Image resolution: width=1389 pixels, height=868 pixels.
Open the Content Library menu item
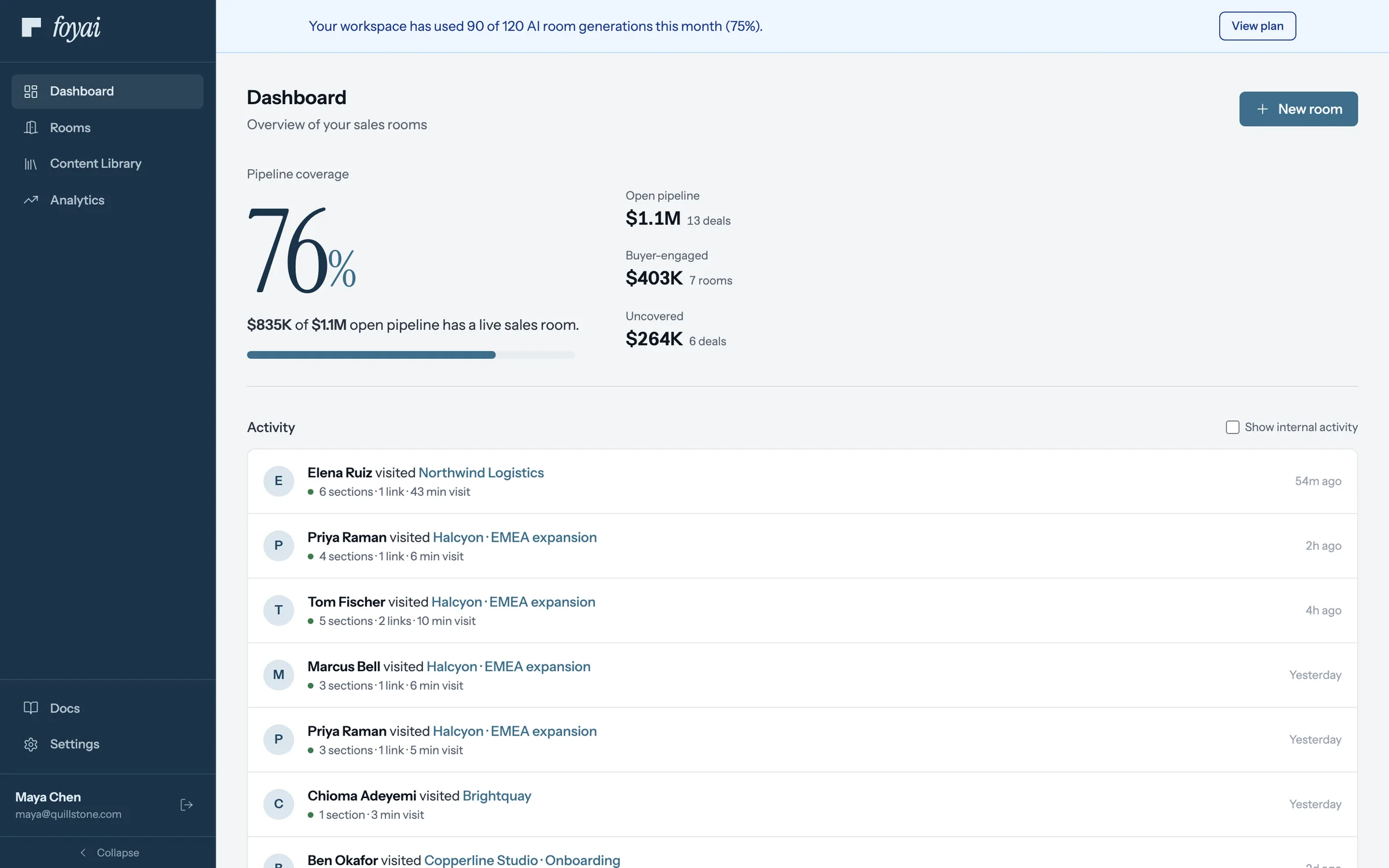pos(108,164)
